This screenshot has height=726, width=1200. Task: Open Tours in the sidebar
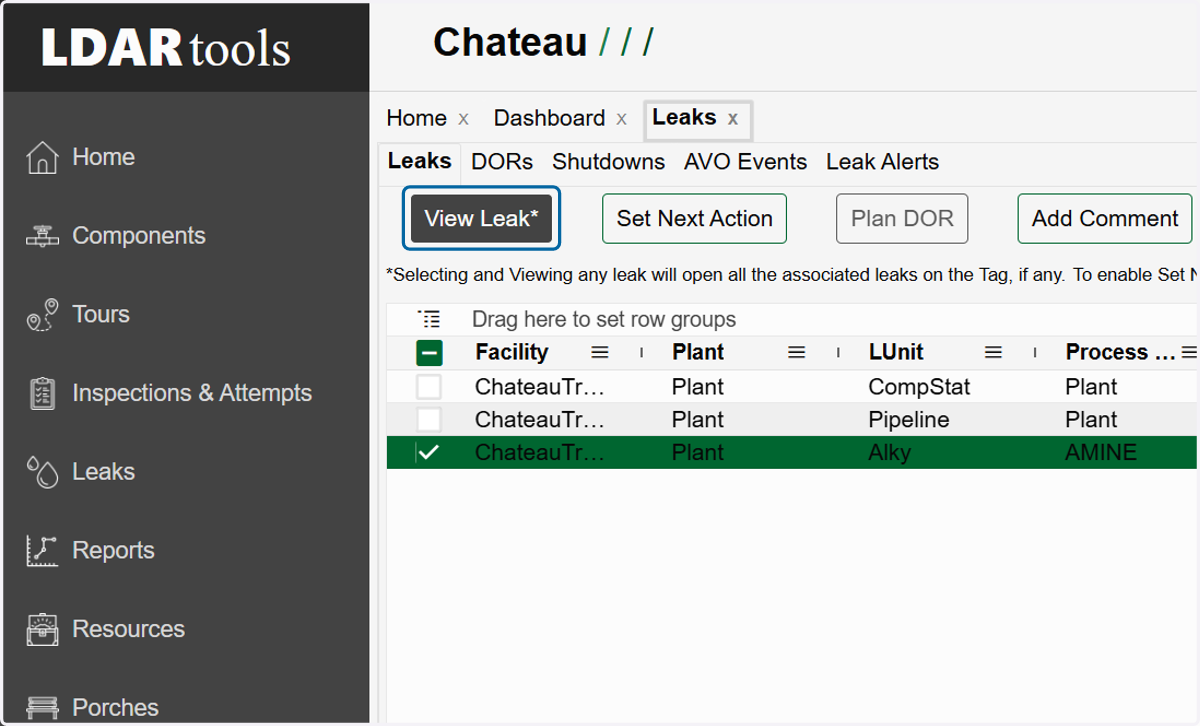101,314
